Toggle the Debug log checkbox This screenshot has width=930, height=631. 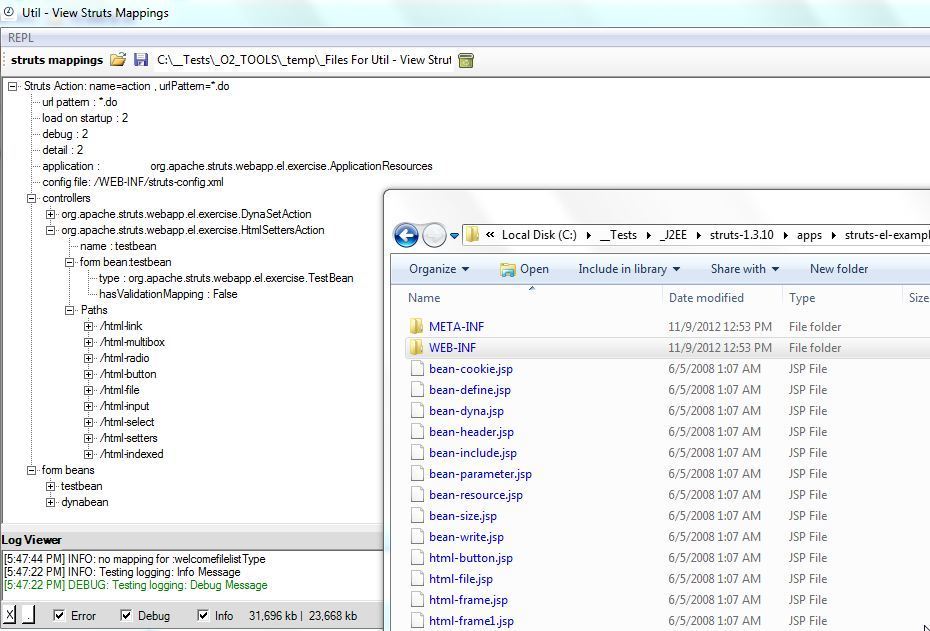tap(126, 615)
